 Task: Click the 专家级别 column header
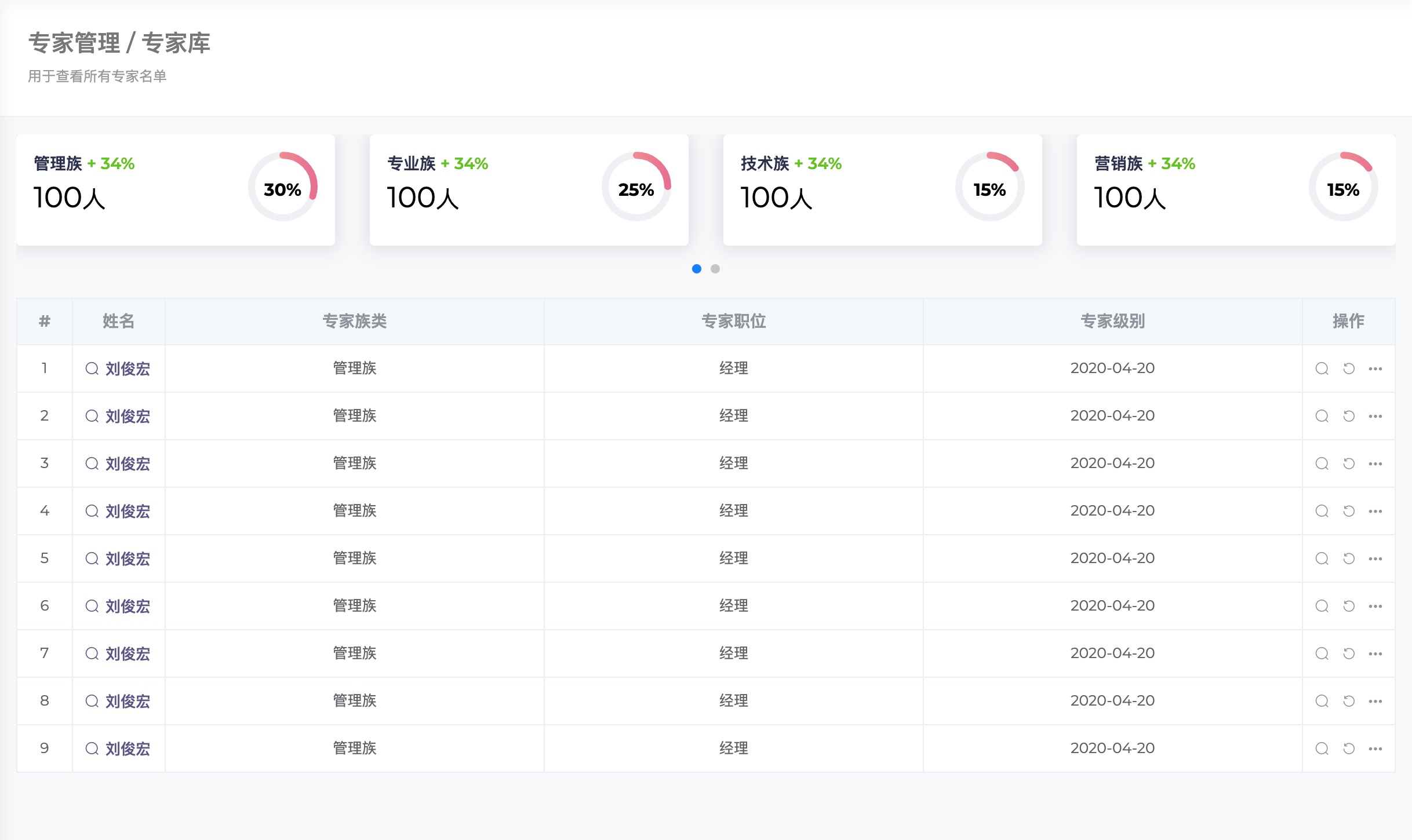click(x=1112, y=321)
